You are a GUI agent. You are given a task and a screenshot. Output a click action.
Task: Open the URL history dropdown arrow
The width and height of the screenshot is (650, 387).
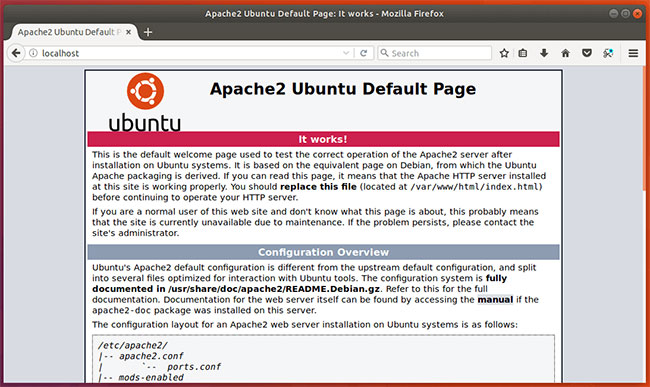coord(346,53)
